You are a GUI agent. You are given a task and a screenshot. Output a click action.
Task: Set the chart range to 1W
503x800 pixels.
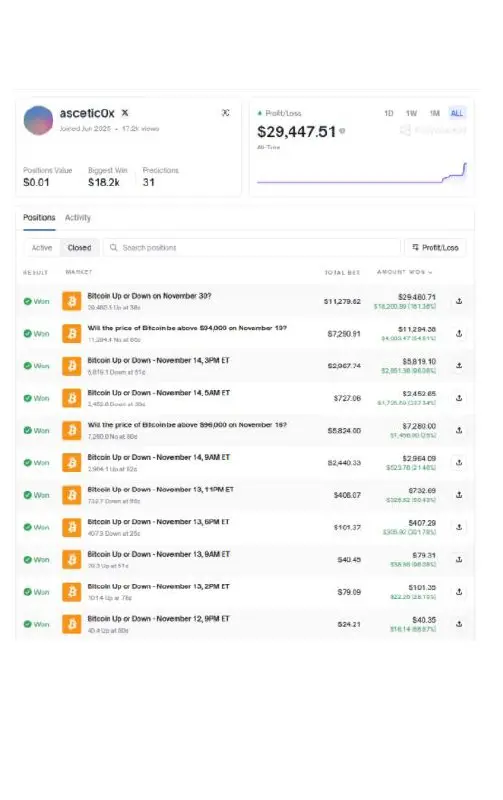click(411, 113)
